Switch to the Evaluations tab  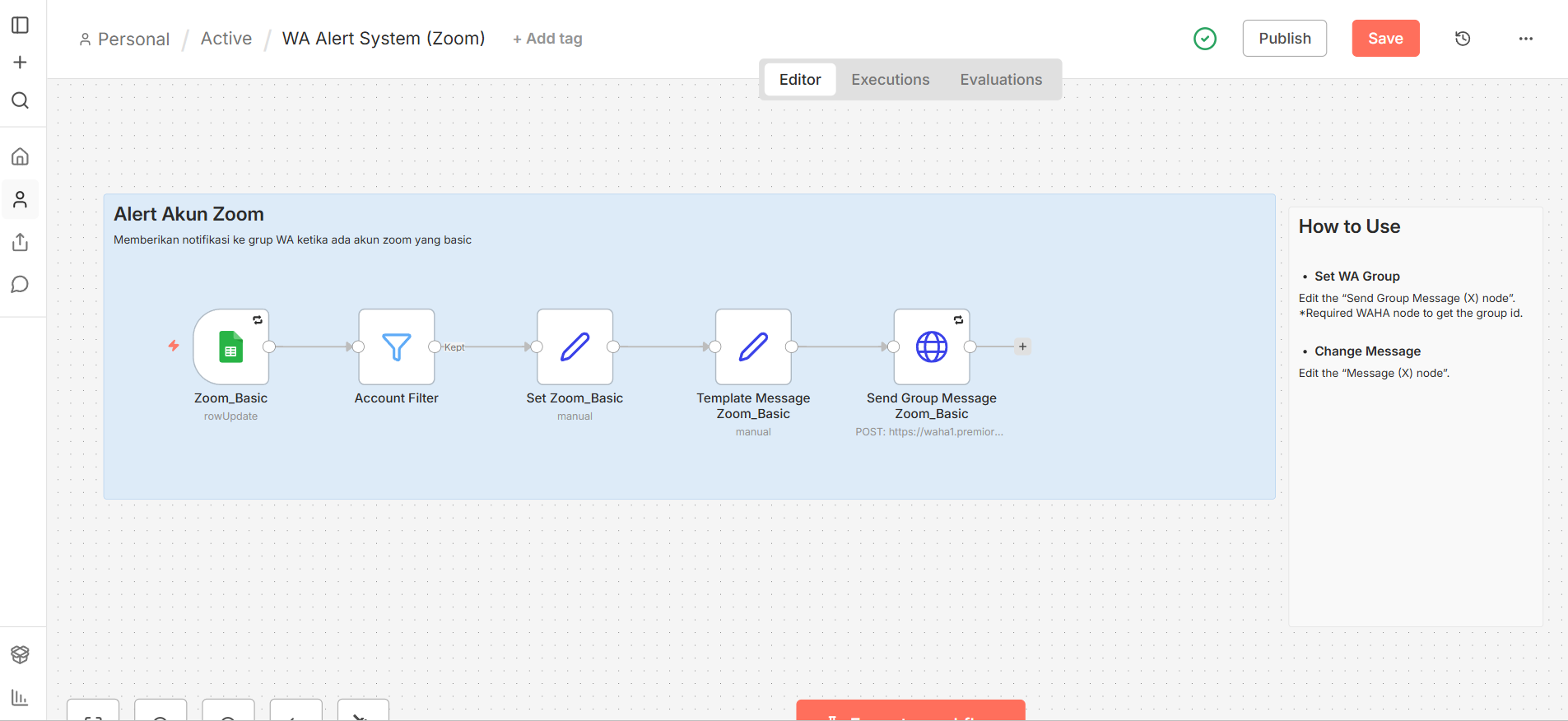(x=1001, y=80)
